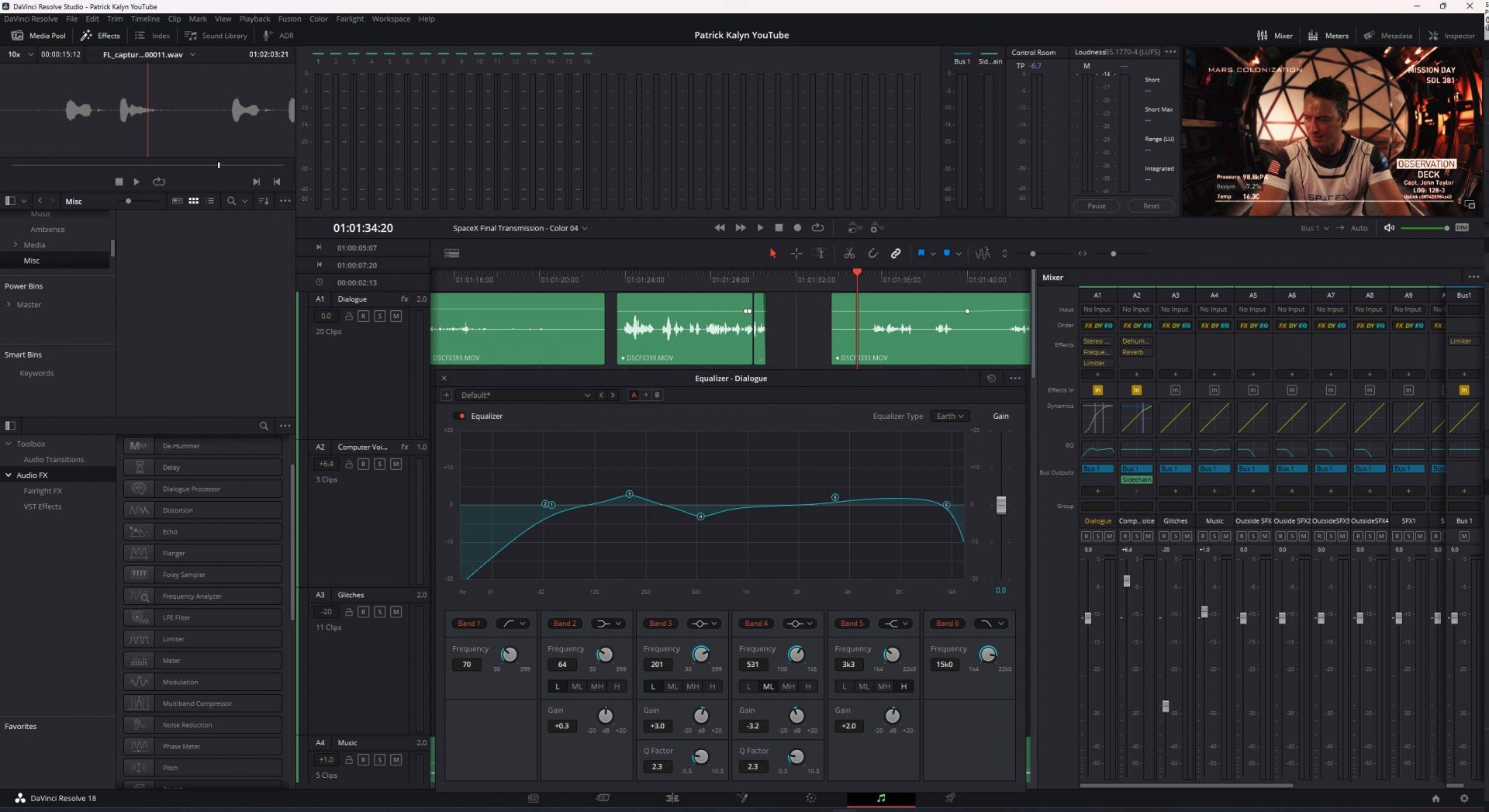
Task: Open the Fairlight menu
Action: click(350, 19)
